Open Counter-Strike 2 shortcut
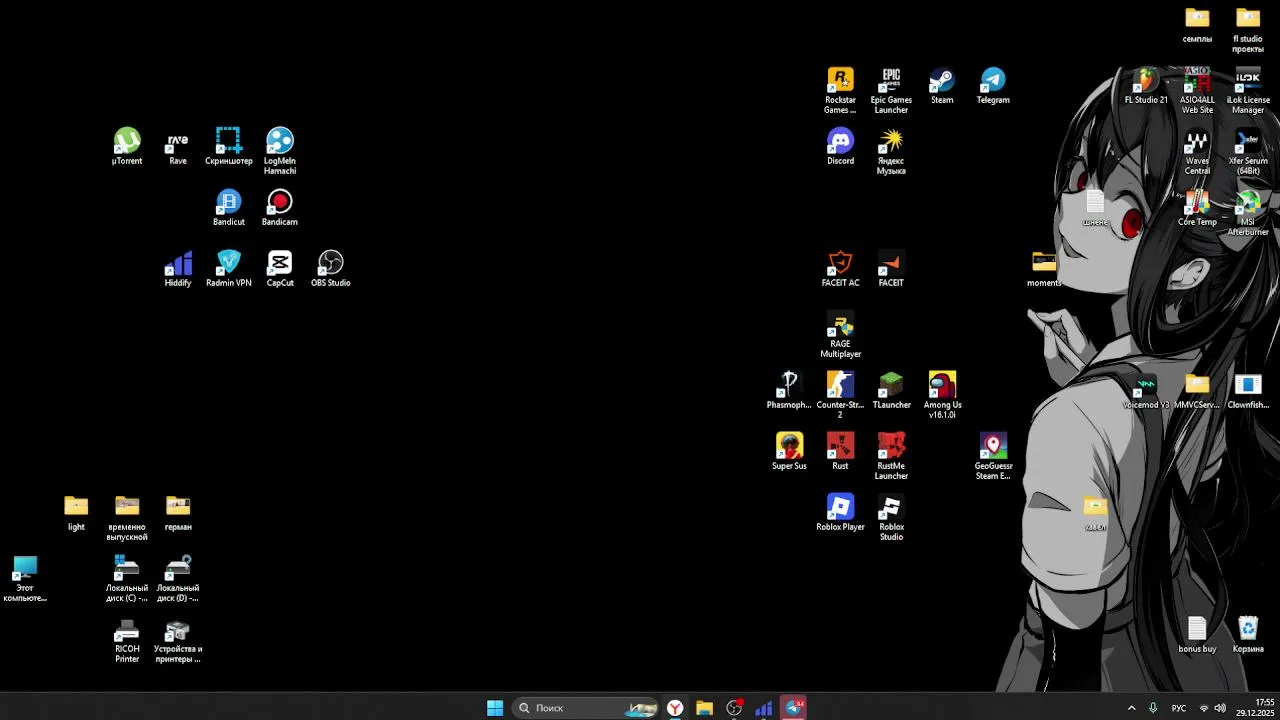This screenshot has height=720, width=1280. 840,395
